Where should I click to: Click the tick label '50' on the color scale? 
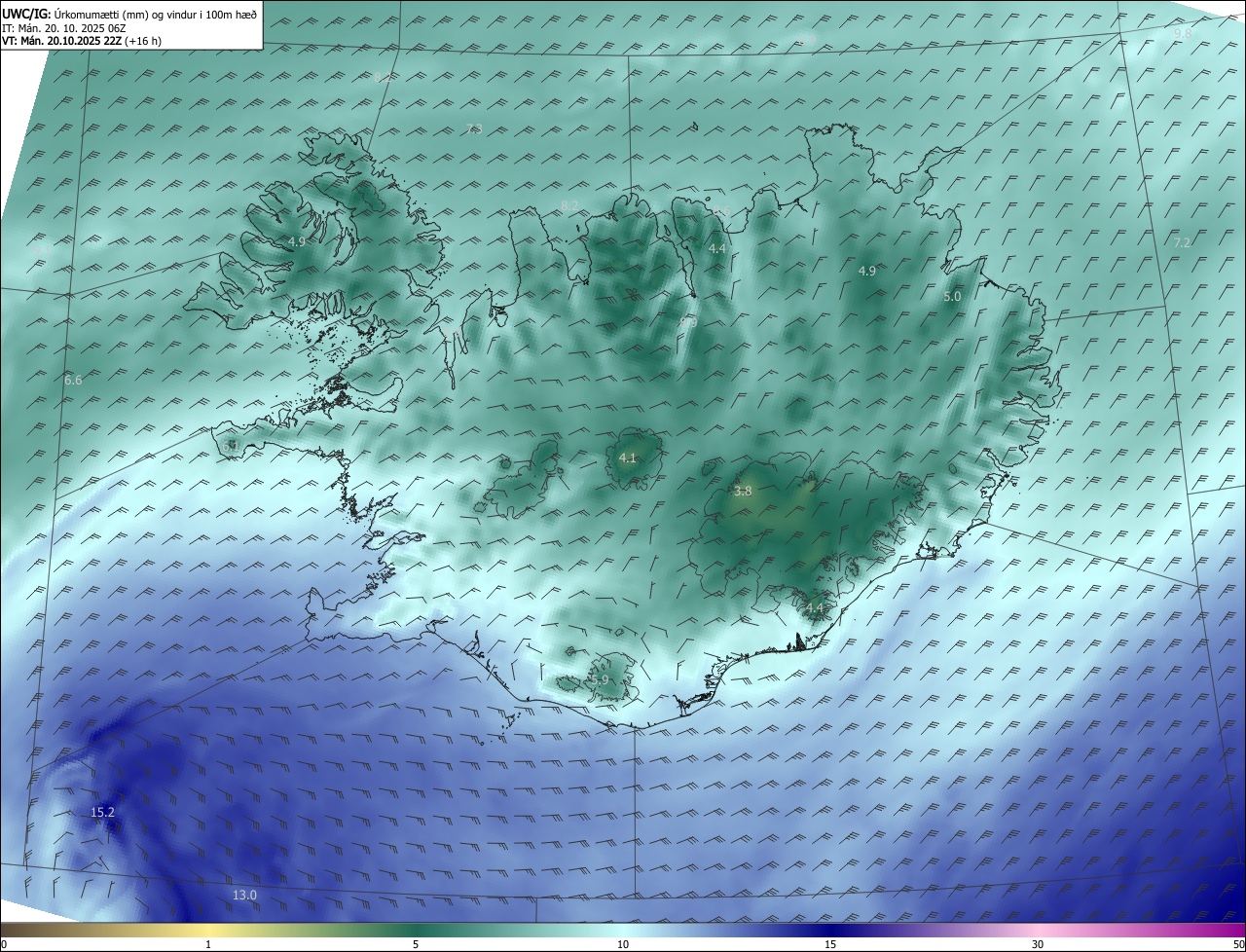[x=1238, y=944]
